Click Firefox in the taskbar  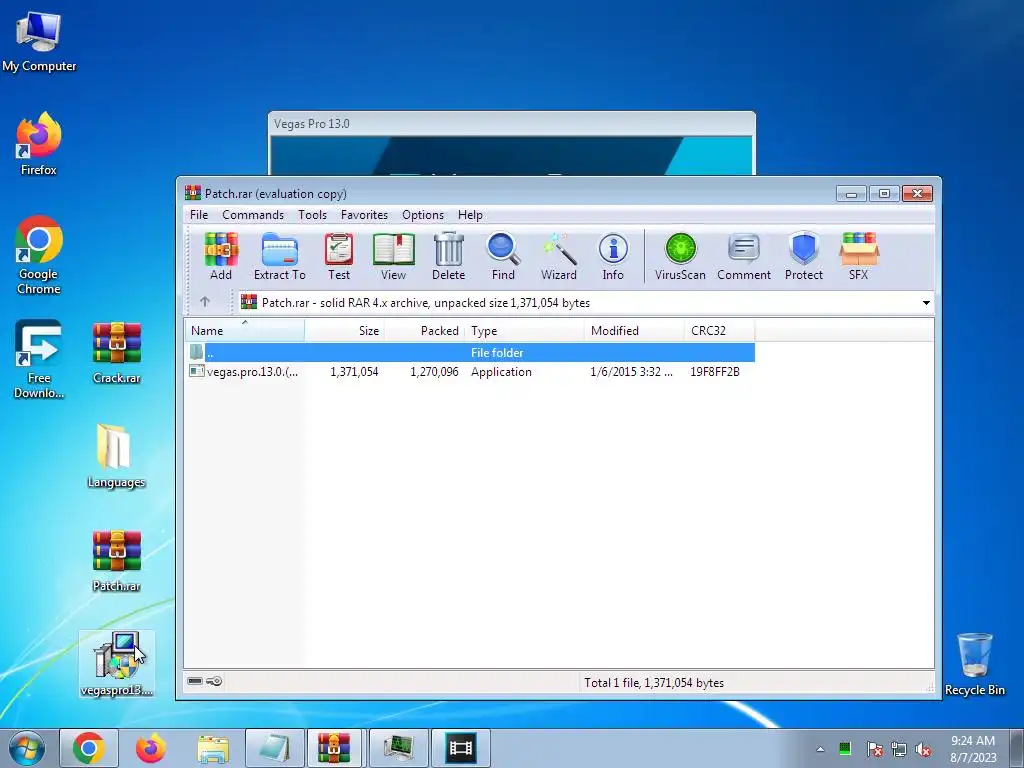pos(151,748)
